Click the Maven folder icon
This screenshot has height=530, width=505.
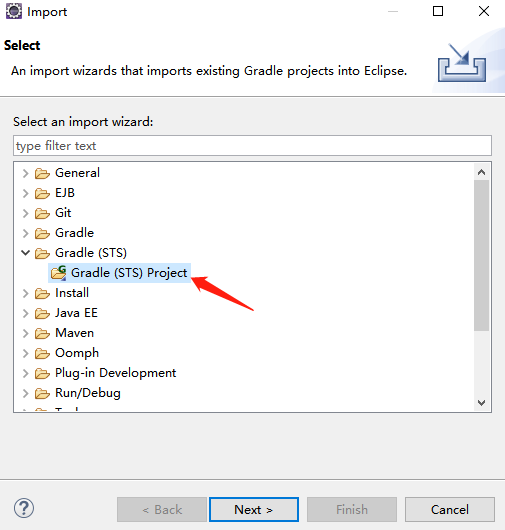(x=42, y=333)
